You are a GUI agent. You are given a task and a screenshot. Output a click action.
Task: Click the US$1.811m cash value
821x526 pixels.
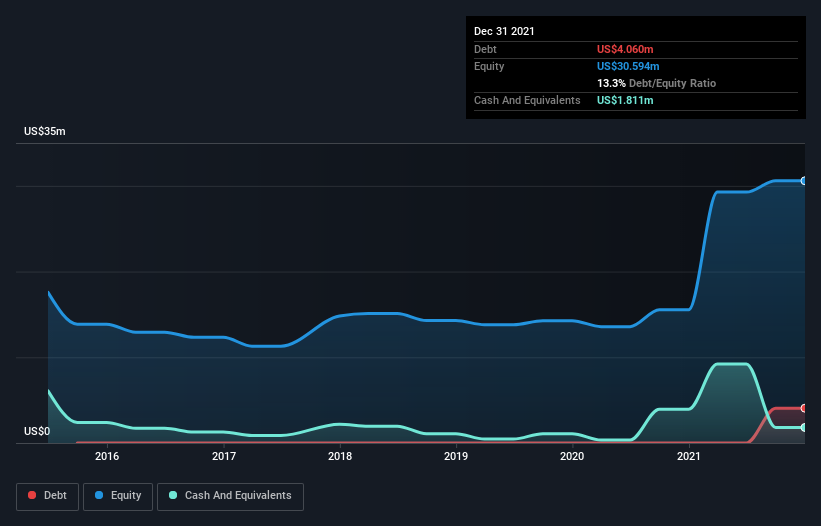pyautogui.click(x=625, y=100)
